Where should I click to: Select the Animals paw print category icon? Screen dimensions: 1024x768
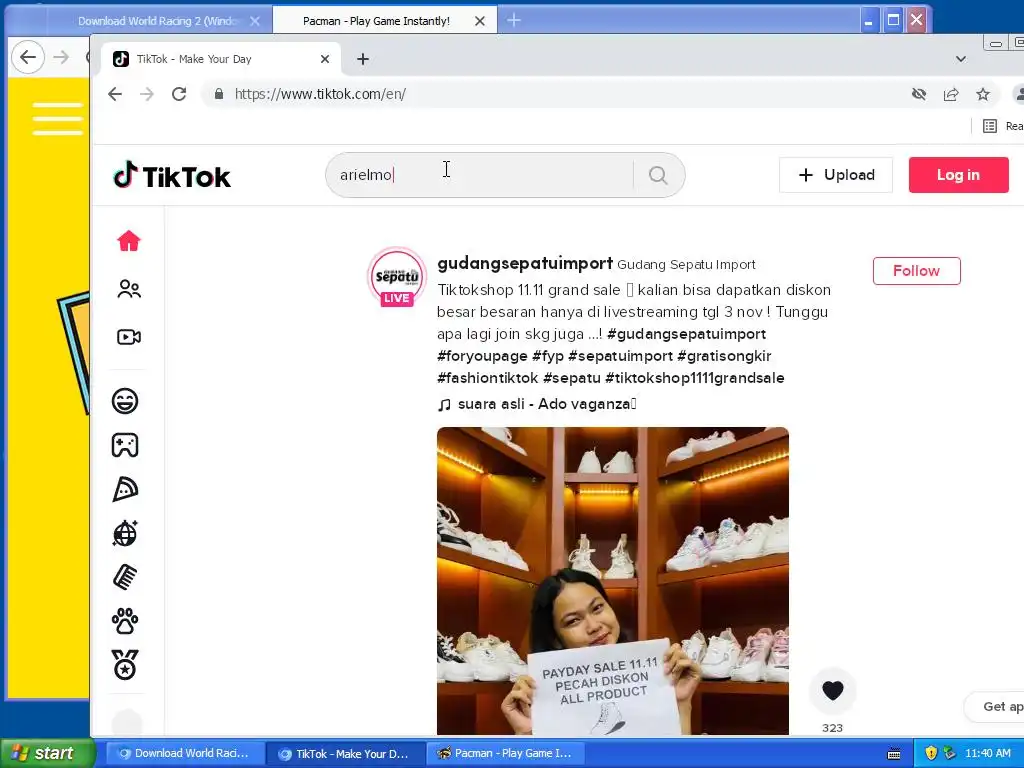(125, 621)
